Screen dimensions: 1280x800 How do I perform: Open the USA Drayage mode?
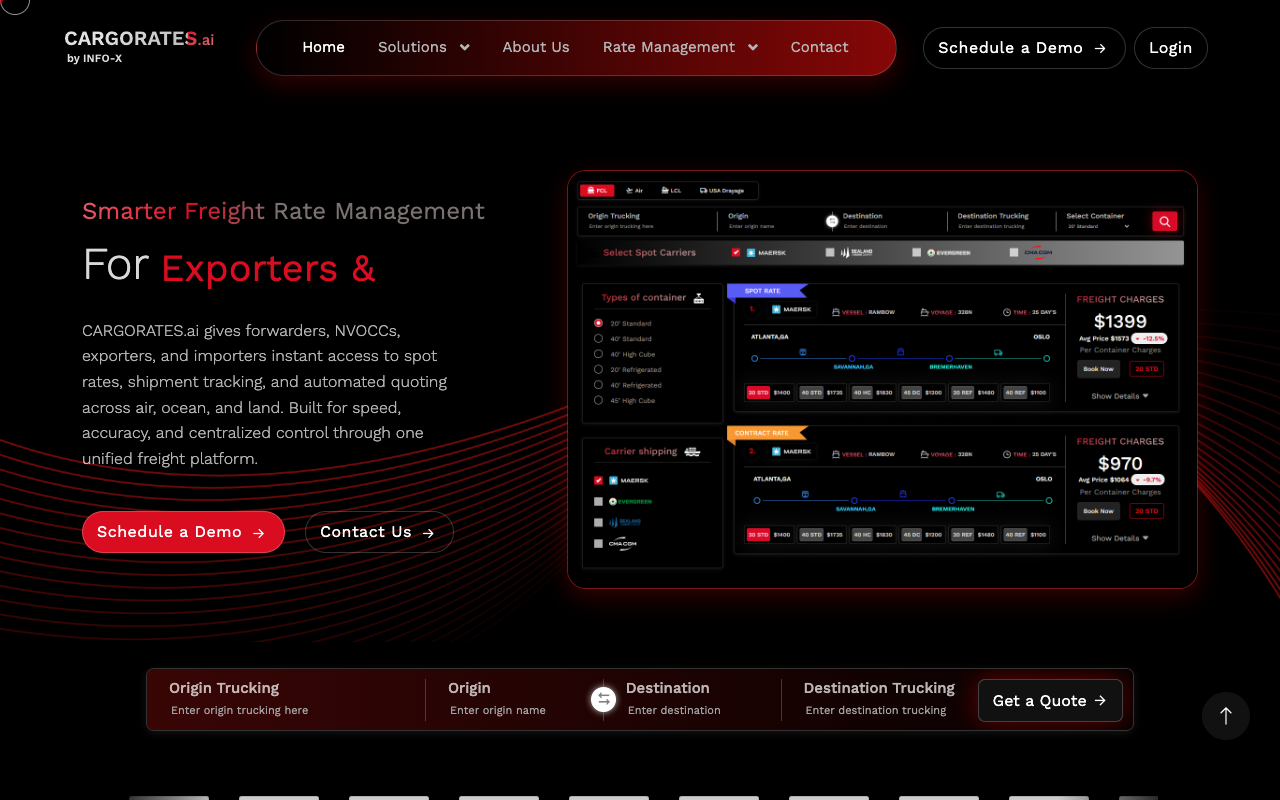[722, 191]
